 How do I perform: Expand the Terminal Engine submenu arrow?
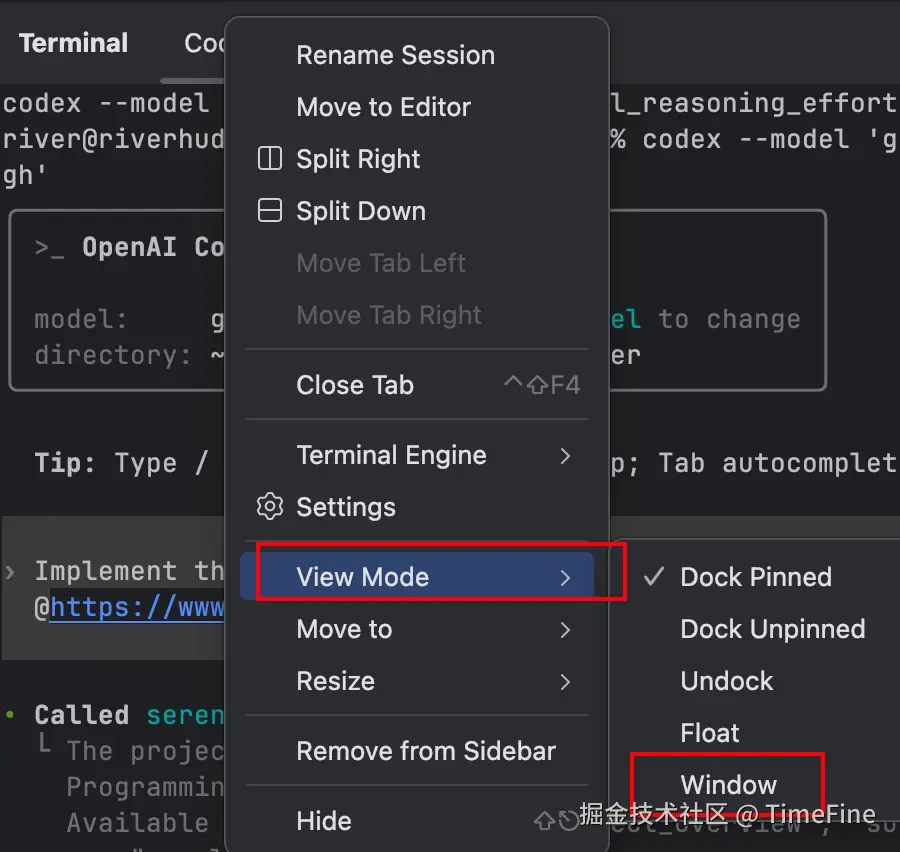565,456
